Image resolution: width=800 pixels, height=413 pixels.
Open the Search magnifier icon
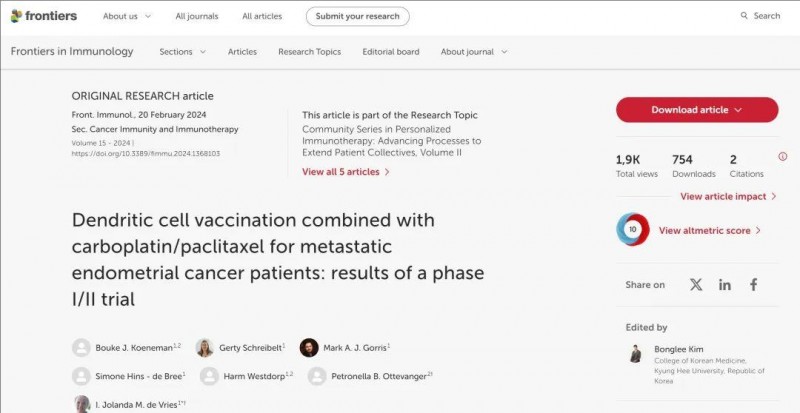click(744, 16)
